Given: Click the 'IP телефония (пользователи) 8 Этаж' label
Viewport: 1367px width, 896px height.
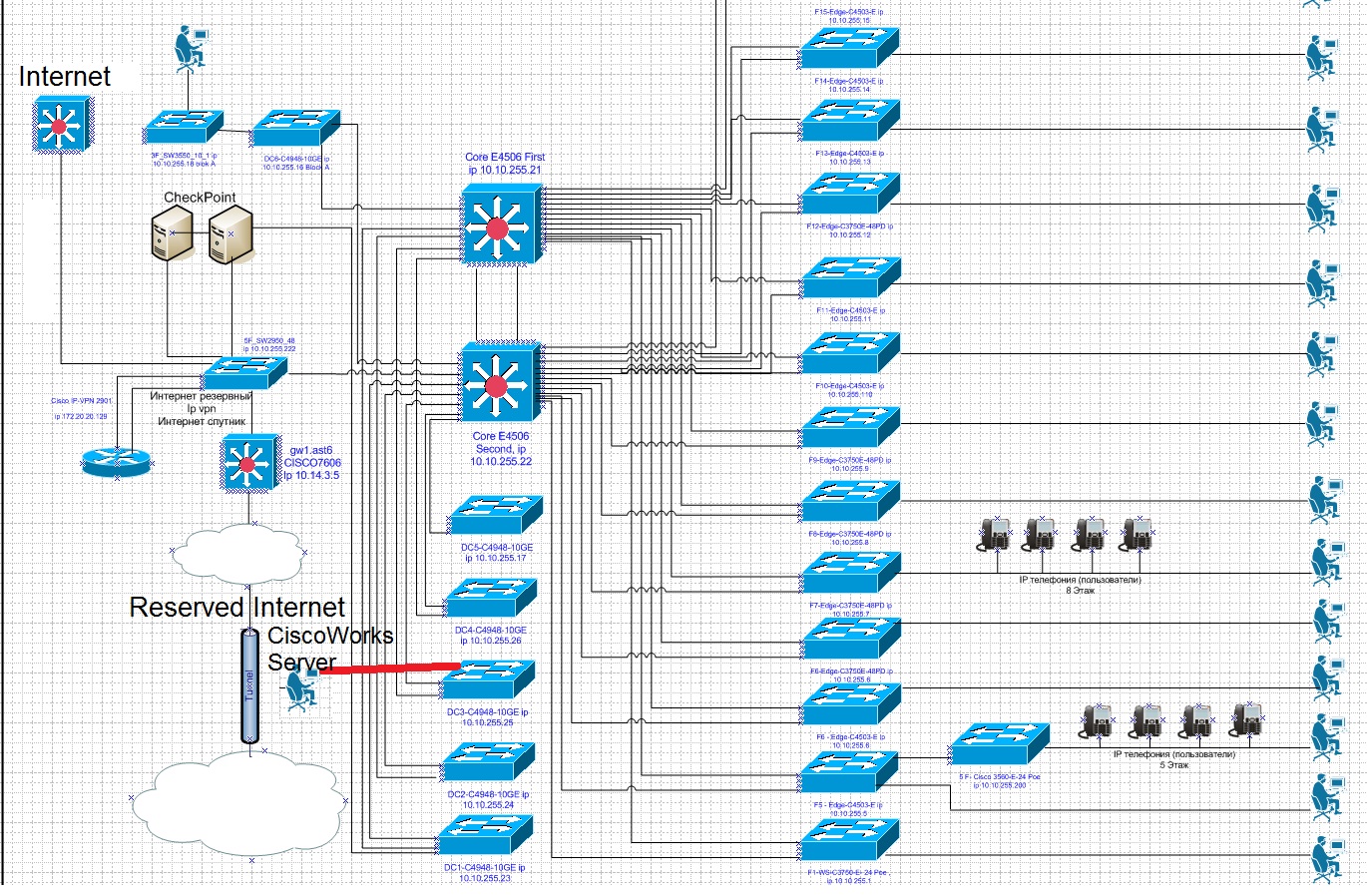Looking at the screenshot, I should [x=1080, y=585].
